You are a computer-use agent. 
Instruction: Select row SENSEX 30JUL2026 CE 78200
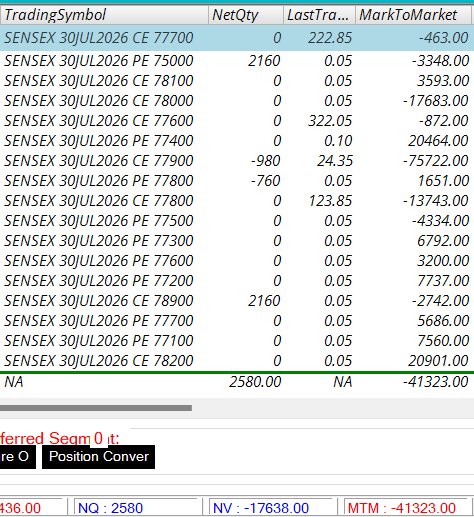[237, 361]
